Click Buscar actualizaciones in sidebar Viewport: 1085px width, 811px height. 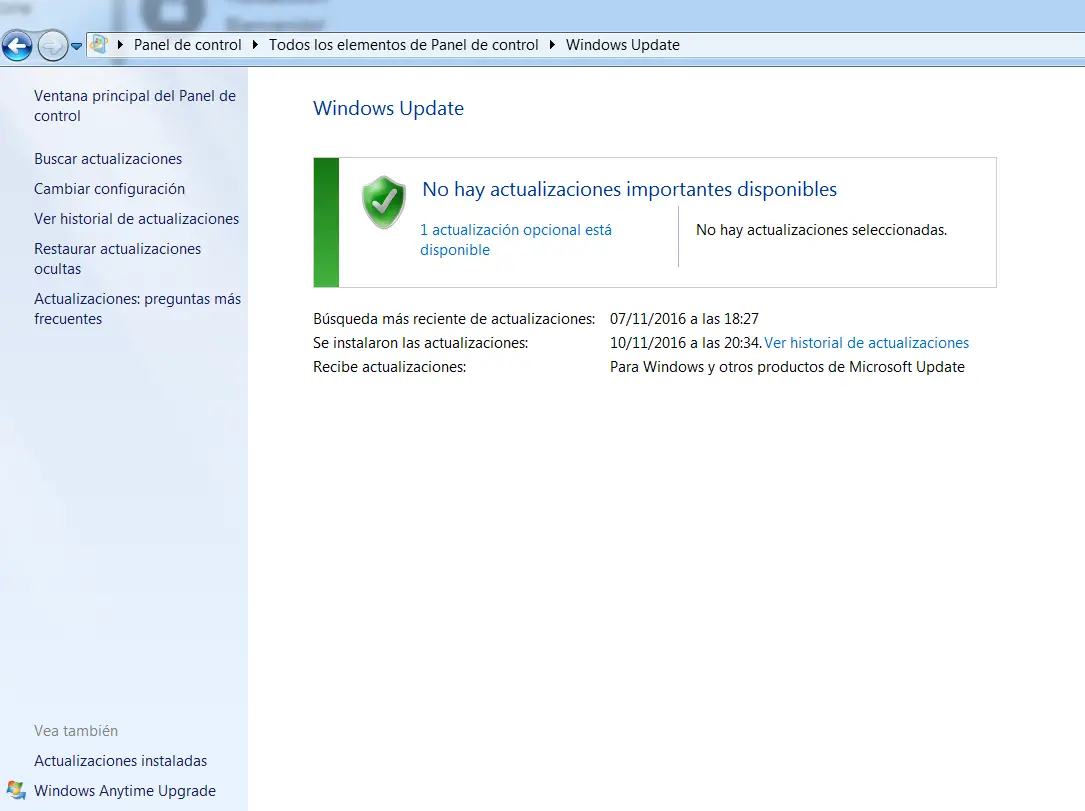[x=108, y=159]
